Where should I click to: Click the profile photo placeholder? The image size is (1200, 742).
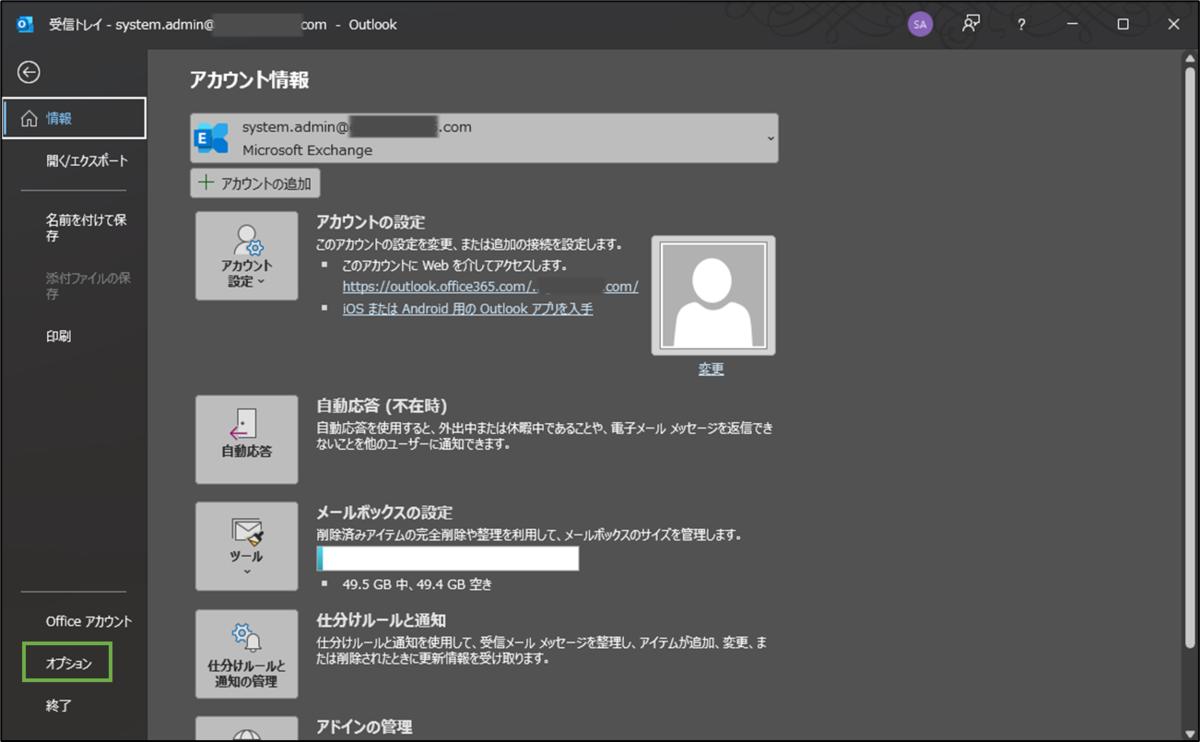pyautogui.click(x=713, y=296)
